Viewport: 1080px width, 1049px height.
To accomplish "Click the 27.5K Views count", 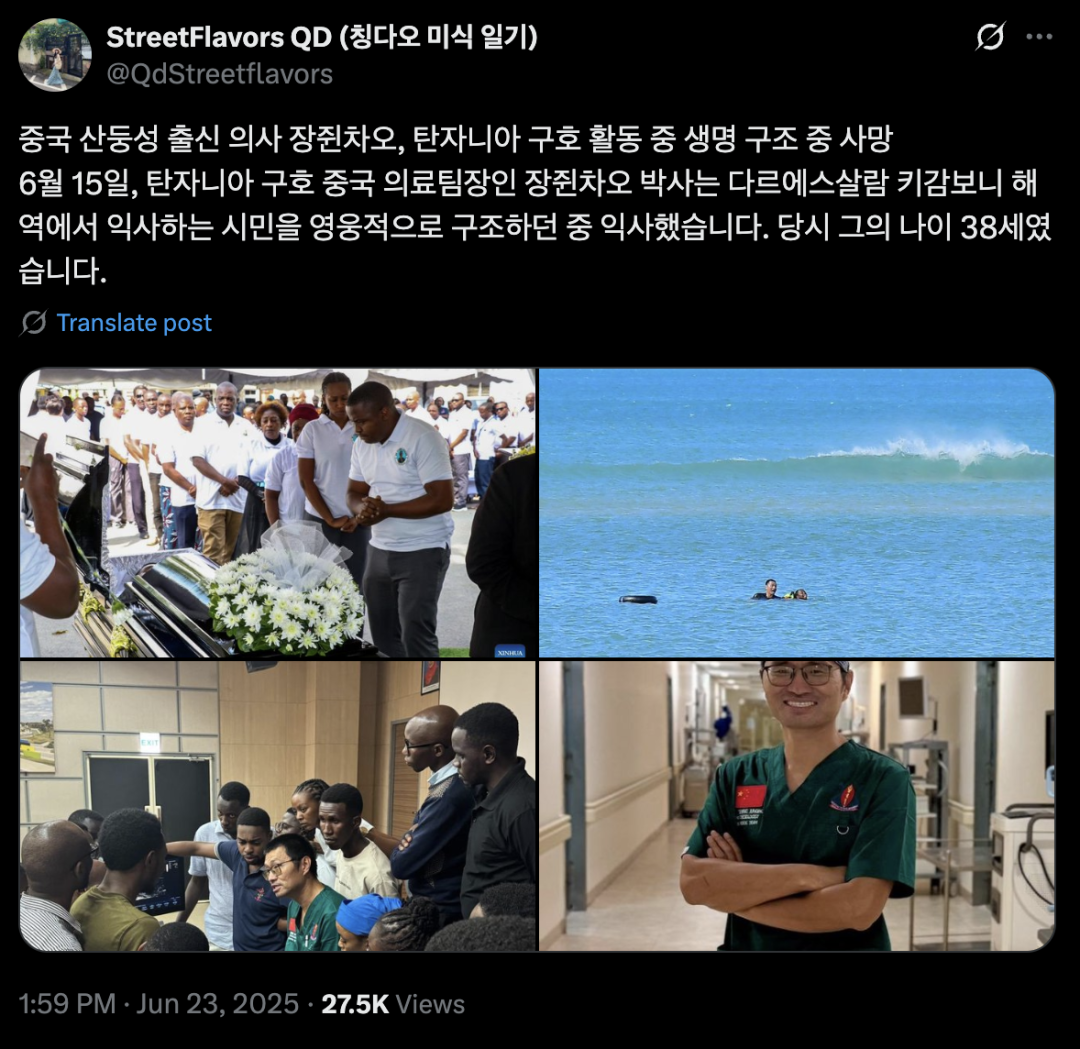I will click(393, 1004).
